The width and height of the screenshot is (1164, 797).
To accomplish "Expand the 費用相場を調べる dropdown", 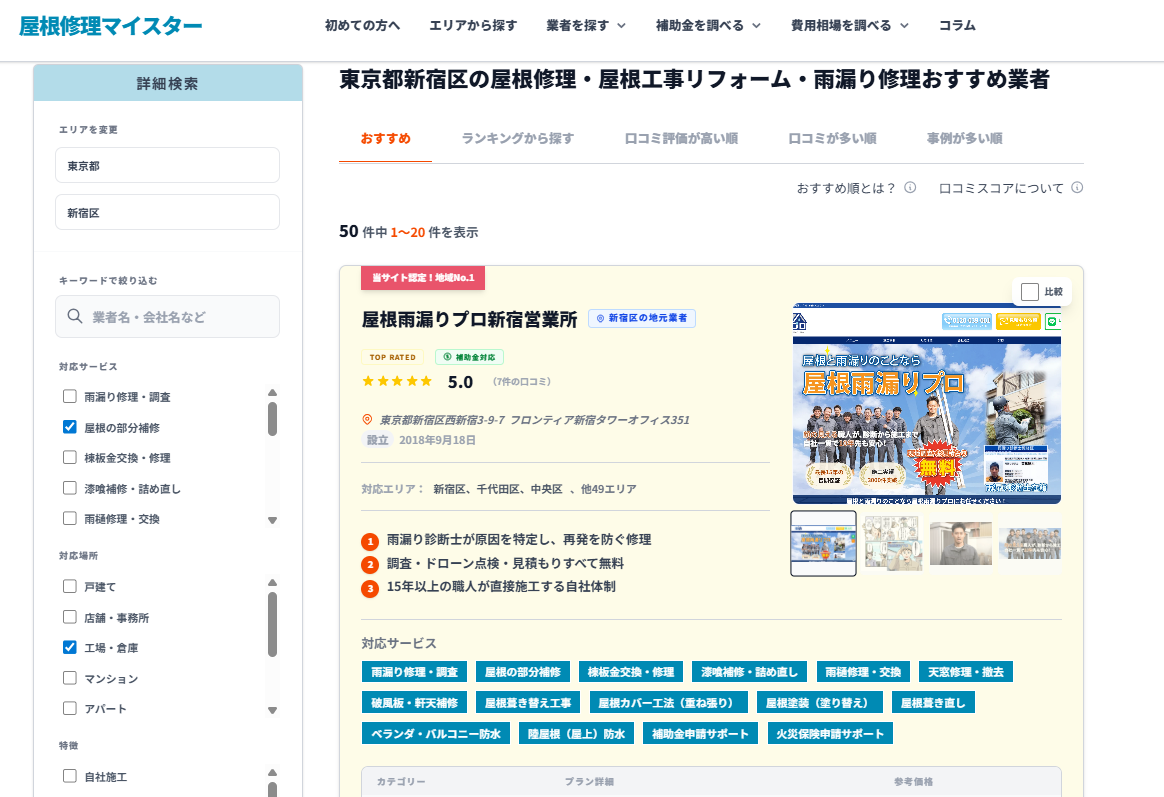I will point(849,25).
